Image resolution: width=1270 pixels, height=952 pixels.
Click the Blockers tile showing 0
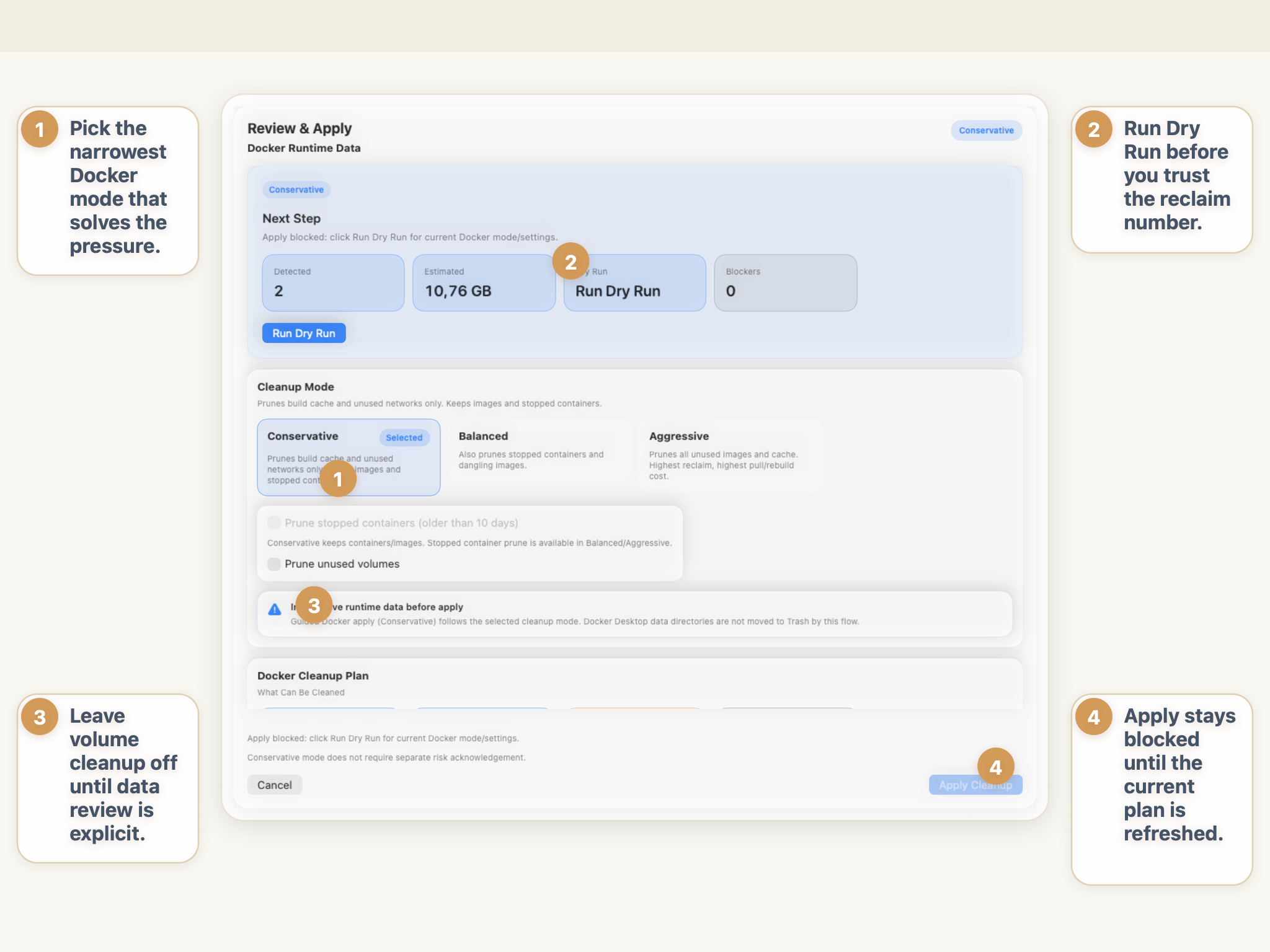point(785,283)
